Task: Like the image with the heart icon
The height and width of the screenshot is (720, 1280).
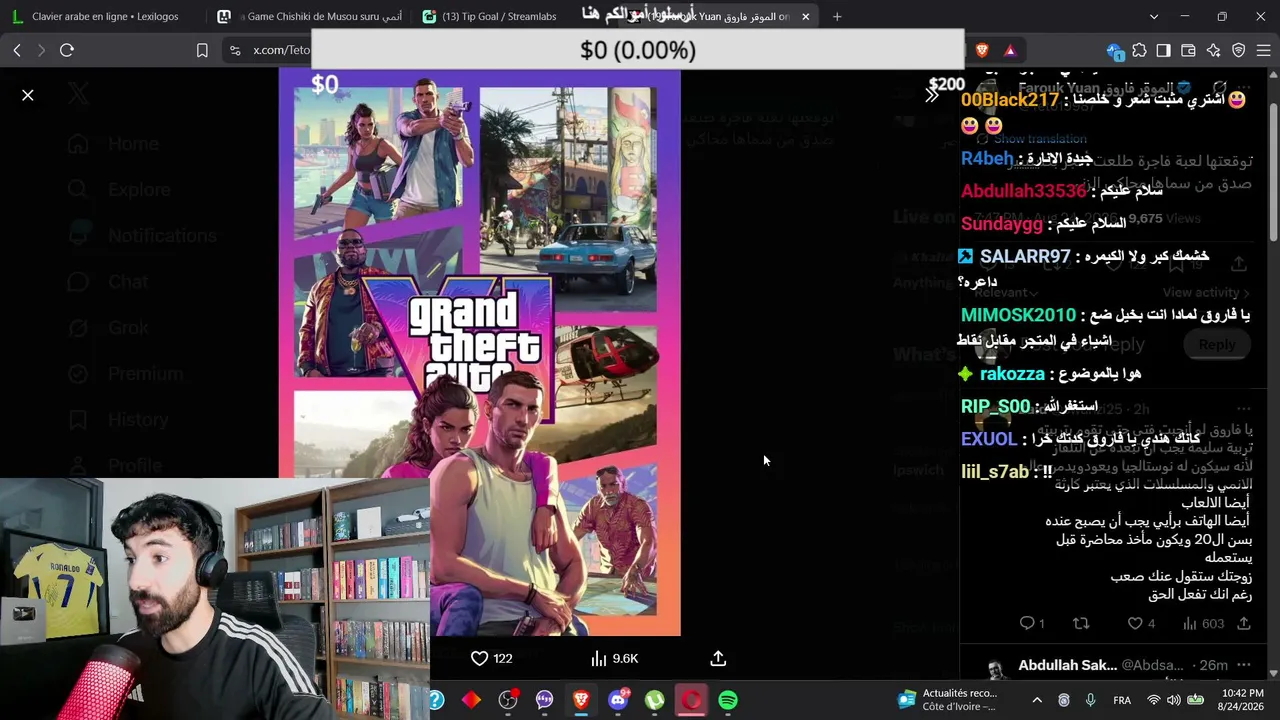Action: tap(479, 658)
